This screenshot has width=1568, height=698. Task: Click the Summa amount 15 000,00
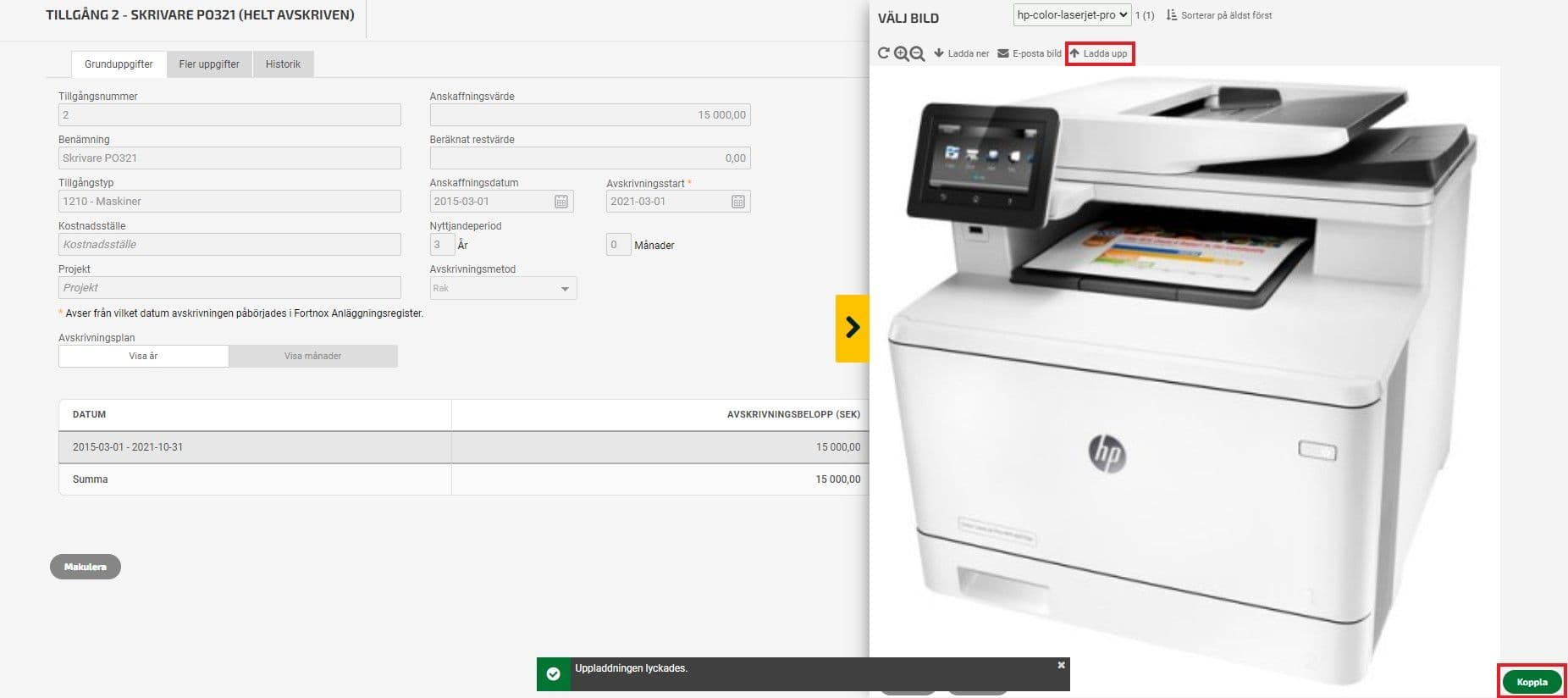tap(838, 479)
